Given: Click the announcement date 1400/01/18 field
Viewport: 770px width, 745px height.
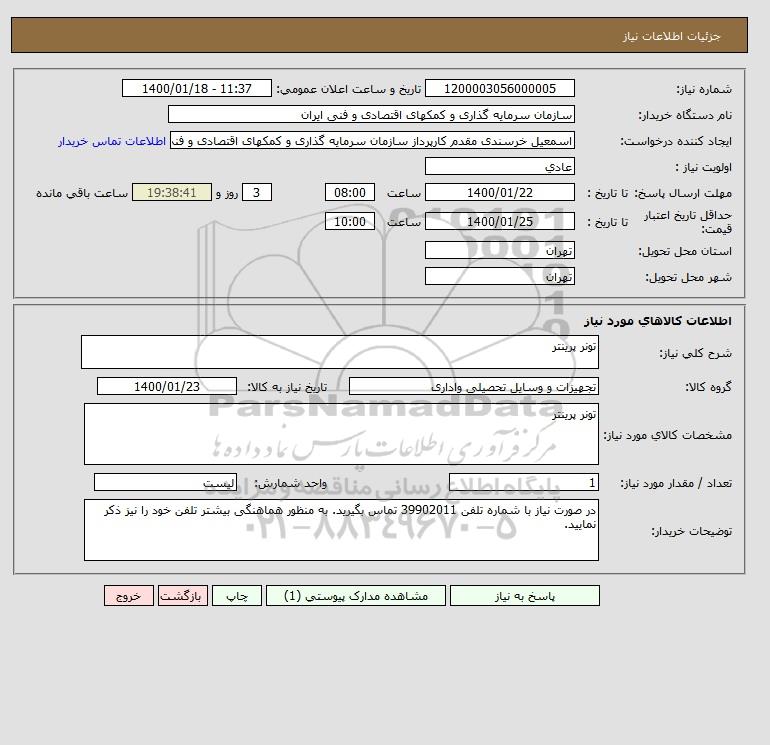Looking at the screenshot, I should click(196, 88).
